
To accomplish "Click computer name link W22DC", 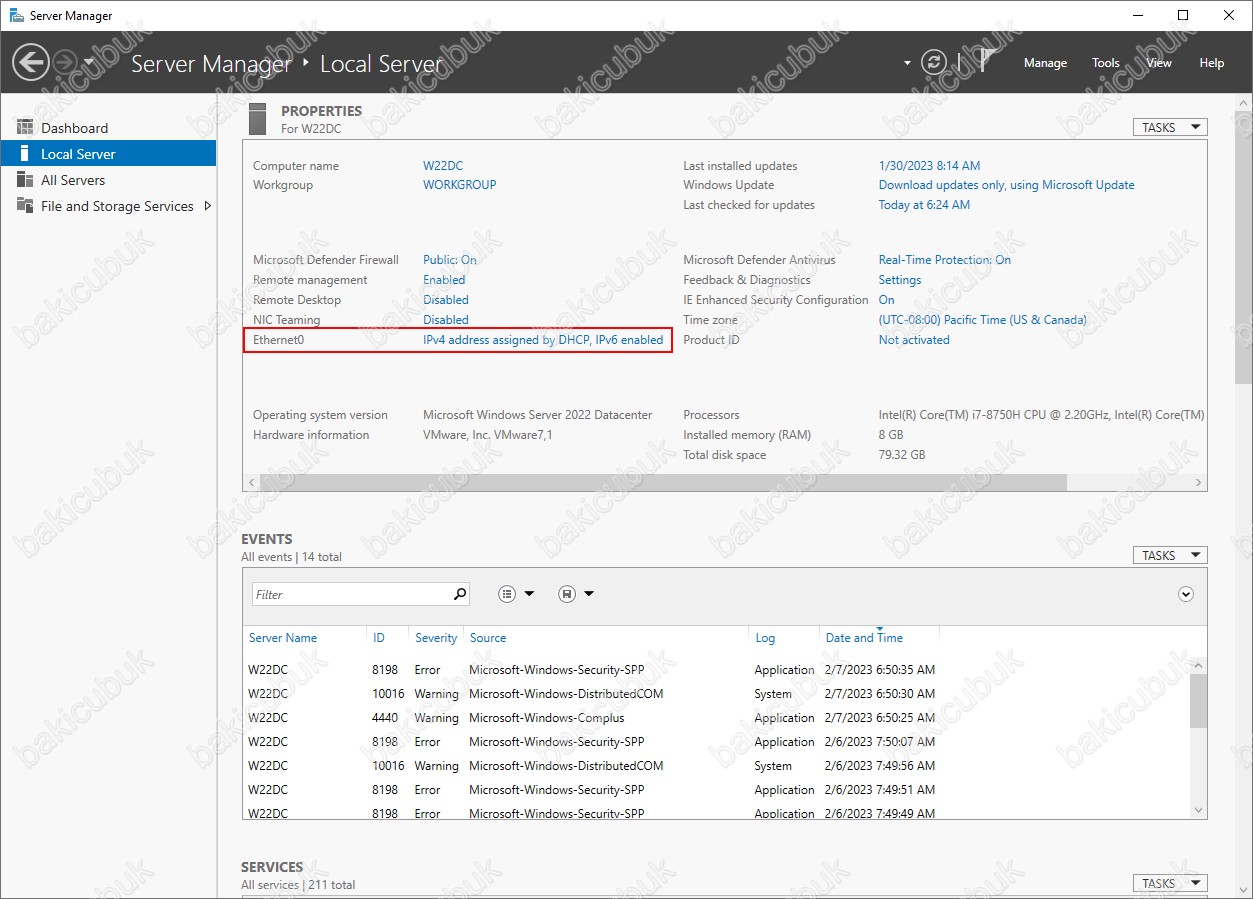I will [x=443, y=166].
